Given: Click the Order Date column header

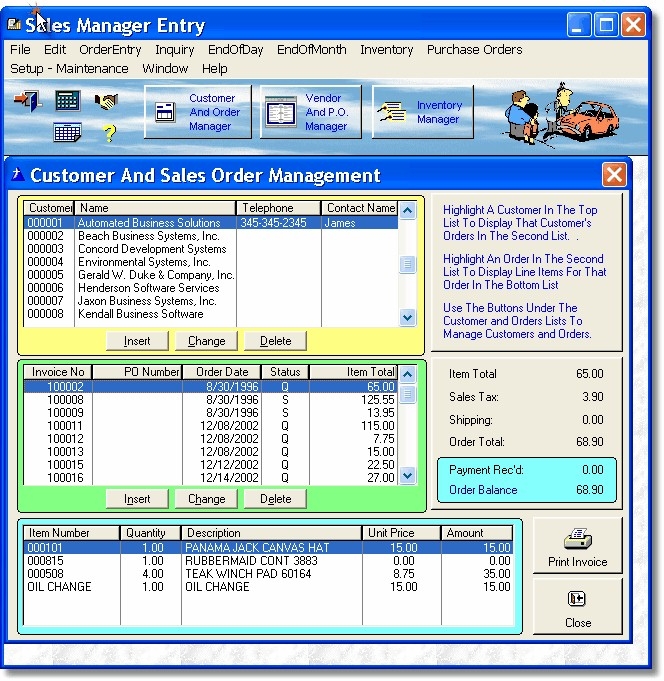Looking at the screenshot, I should [222, 372].
